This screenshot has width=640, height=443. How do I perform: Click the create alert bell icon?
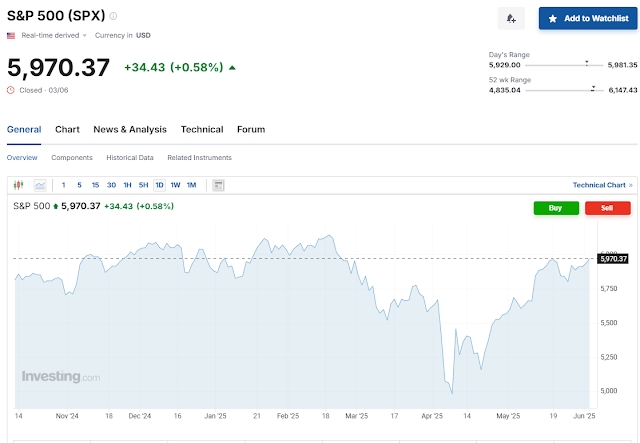[x=511, y=18]
